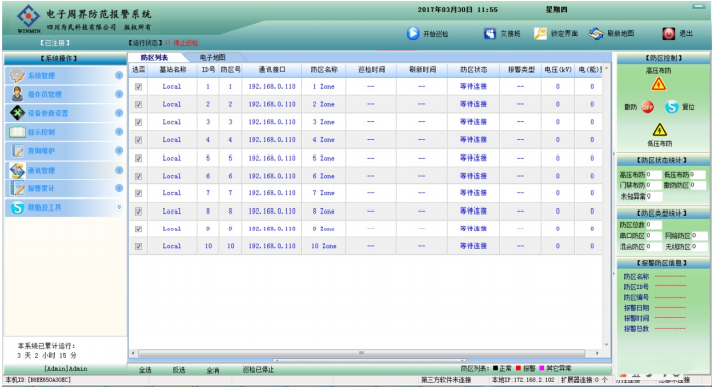Click the 设备参数设置 black diamond icon

(17, 113)
